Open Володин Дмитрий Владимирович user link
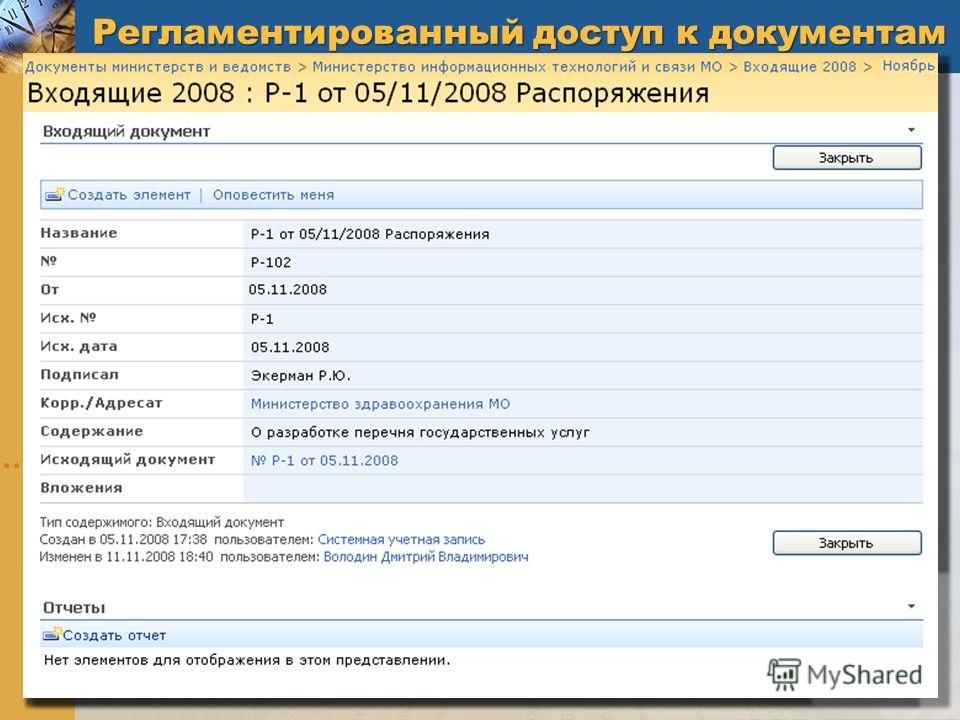This screenshot has width=960, height=720. [x=426, y=557]
